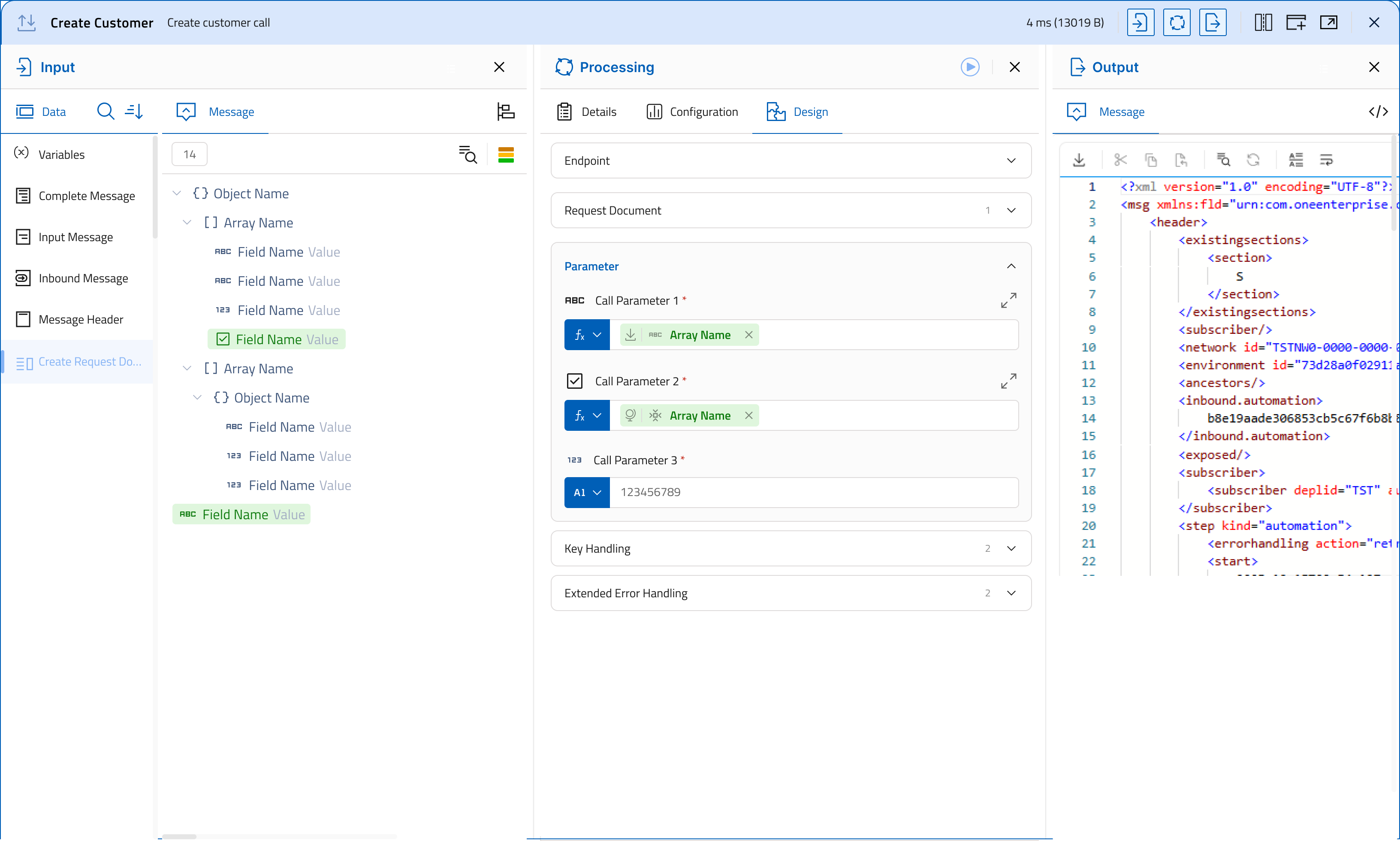Expand the Endpoint section
Screen dimensions: 1400x841
(1011, 160)
